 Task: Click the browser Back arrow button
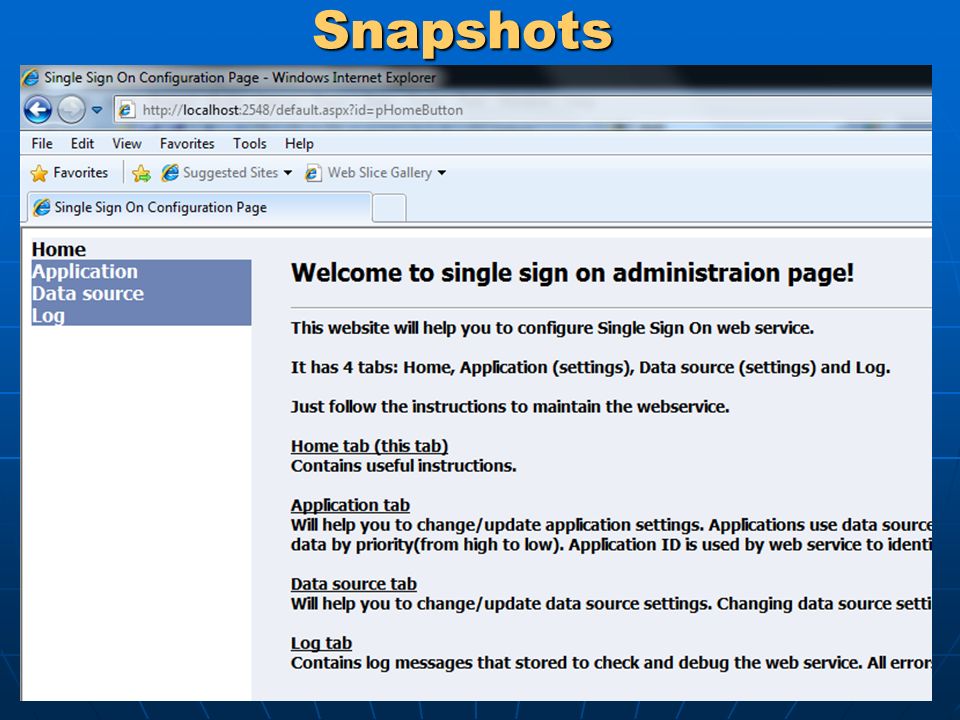(x=38, y=110)
